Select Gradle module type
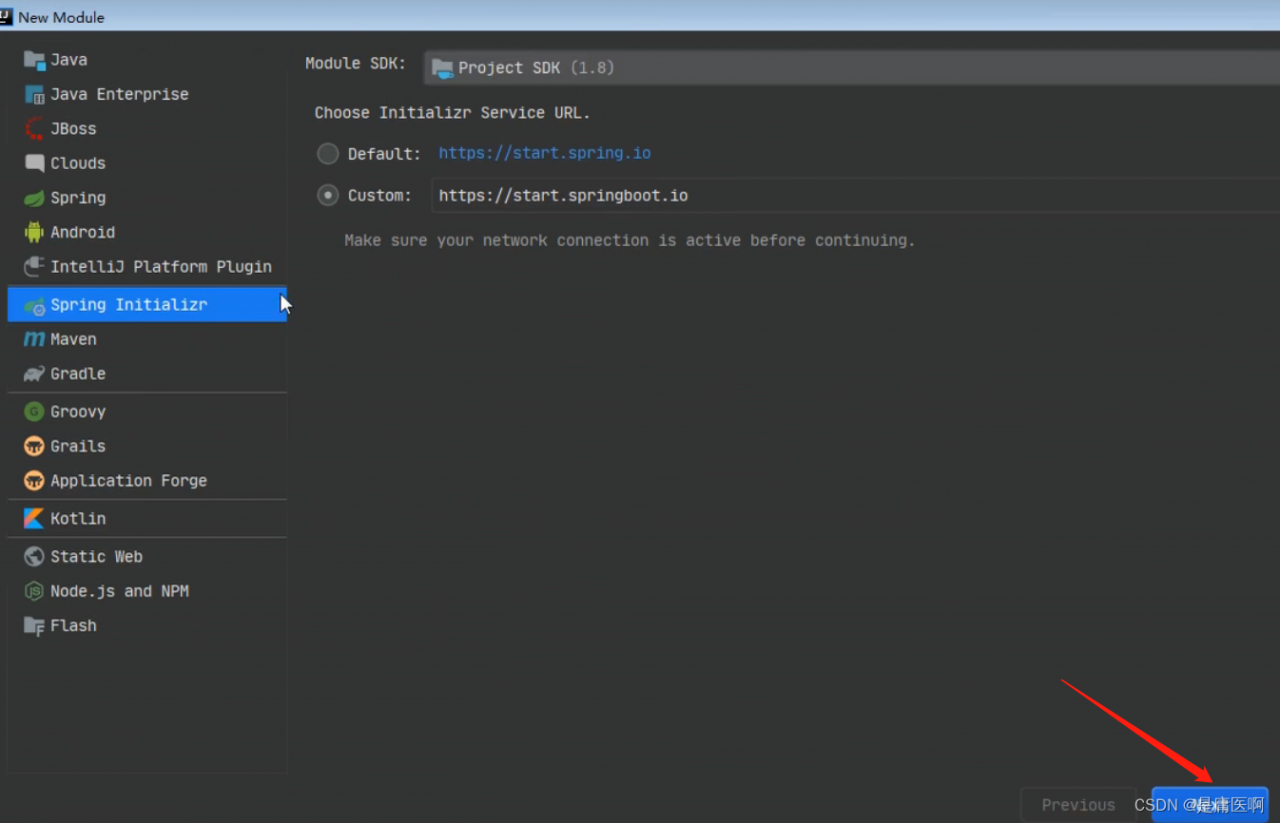This screenshot has height=823, width=1280. point(147,374)
